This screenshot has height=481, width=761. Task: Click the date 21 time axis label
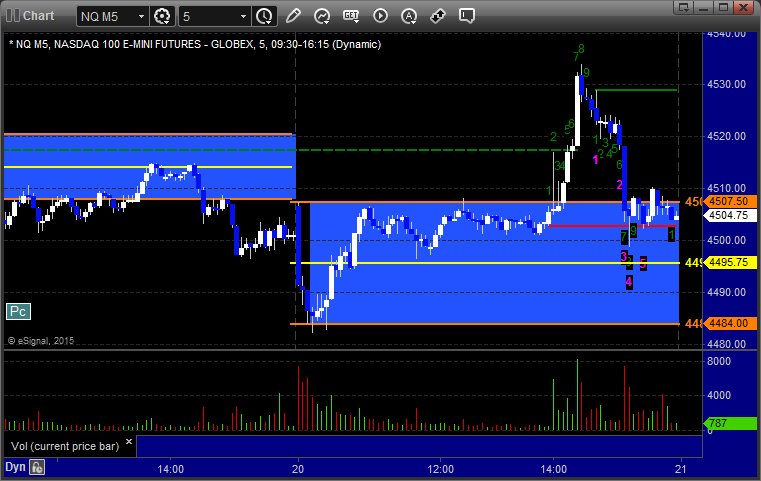[x=681, y=469]
